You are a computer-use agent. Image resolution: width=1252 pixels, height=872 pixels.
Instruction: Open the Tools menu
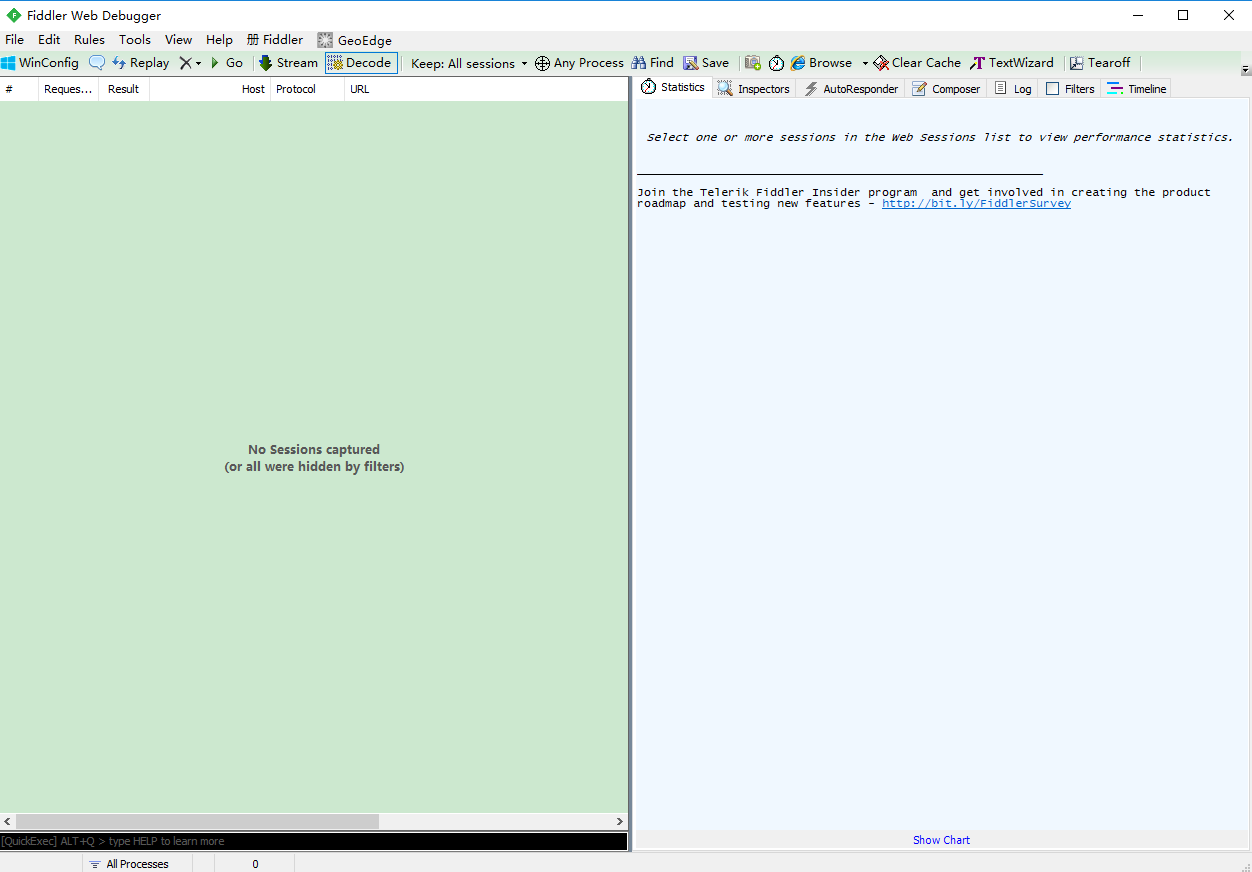[x=135, y=40]
